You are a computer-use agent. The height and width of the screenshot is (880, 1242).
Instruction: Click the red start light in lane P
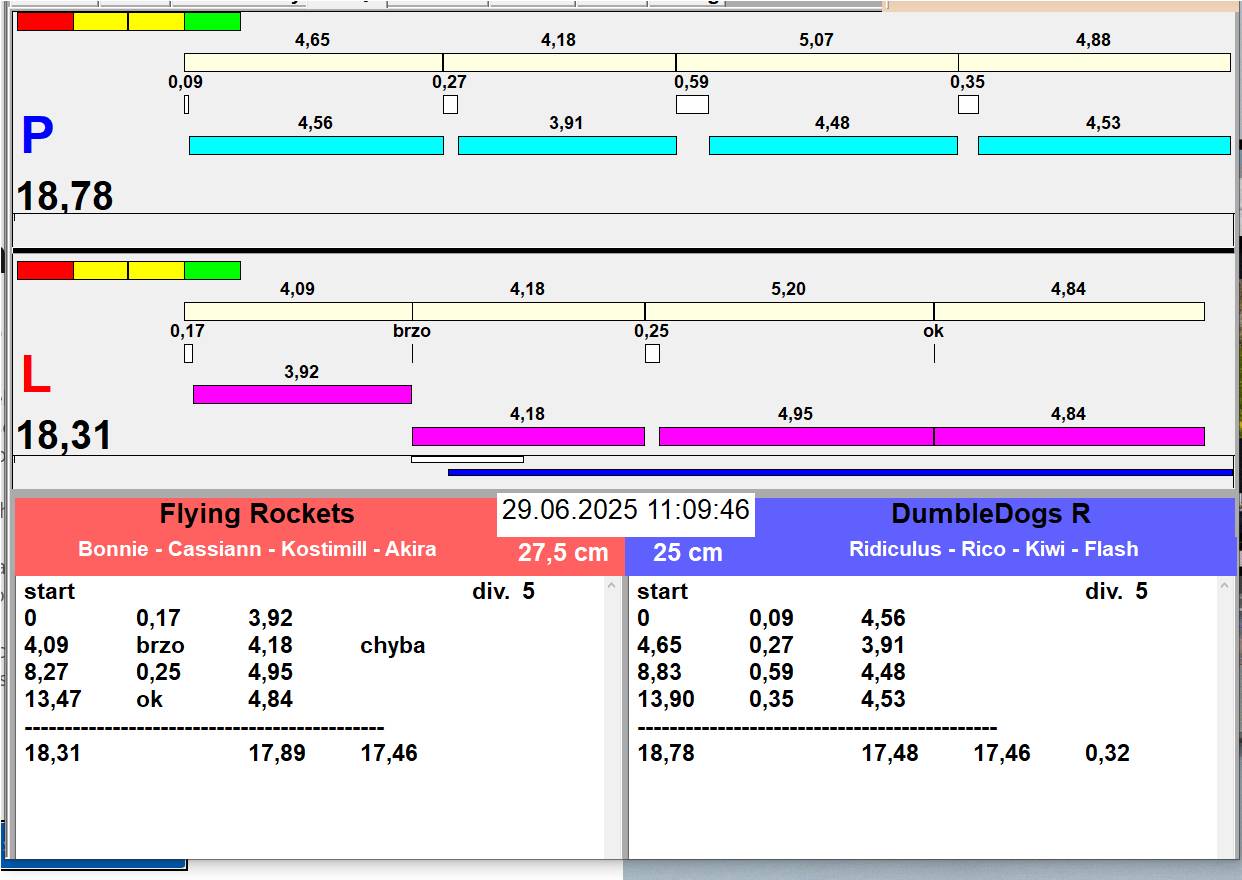(45, 21)
